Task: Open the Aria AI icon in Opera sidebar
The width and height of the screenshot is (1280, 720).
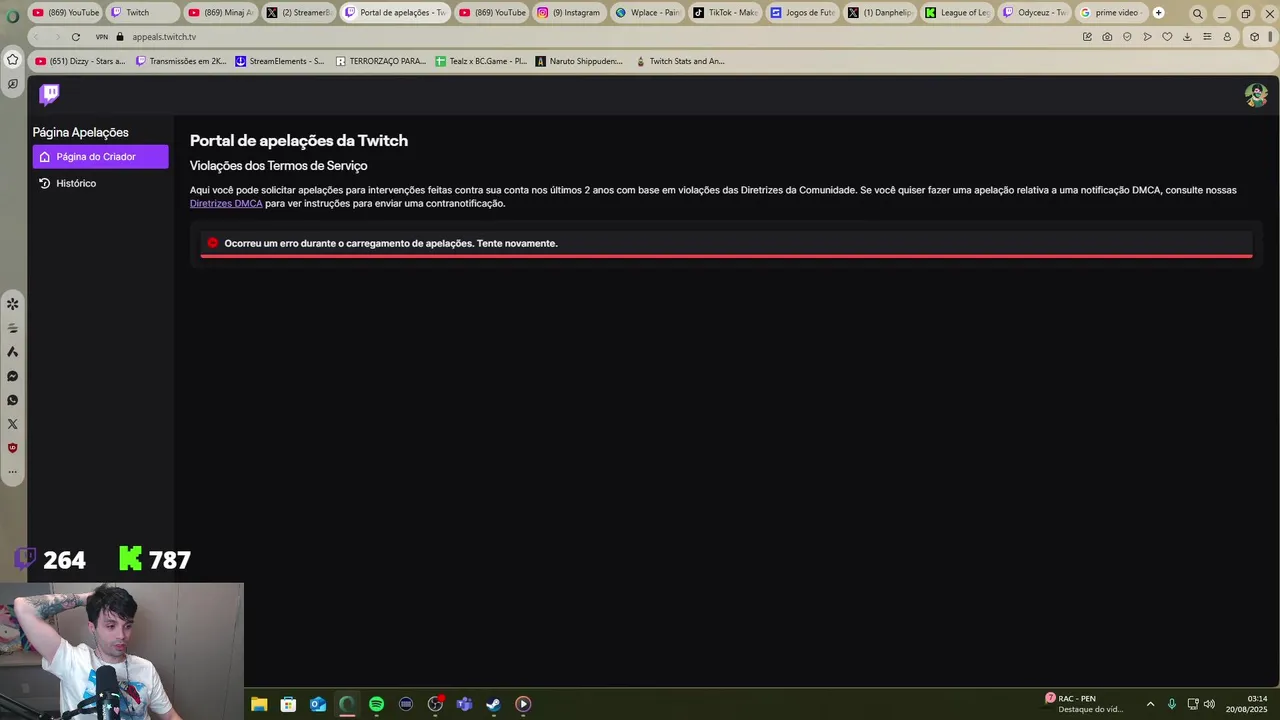Action: click(13, 352)
